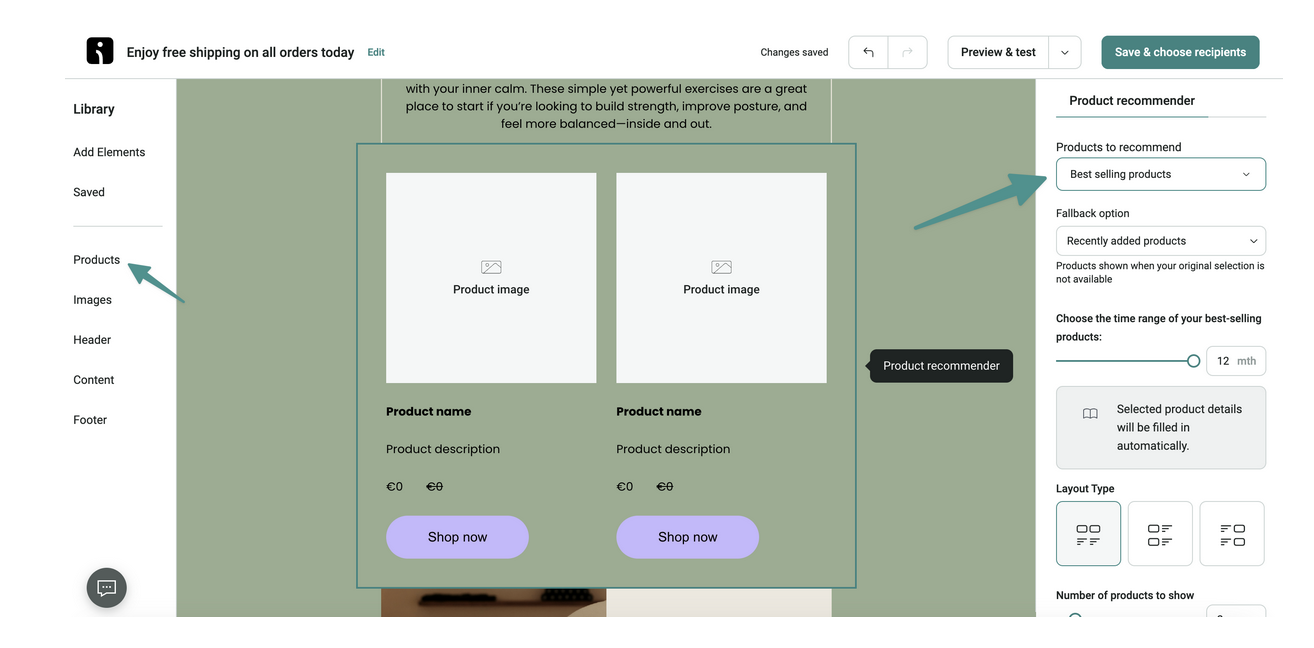Click Save & choose recipients
This screenshot has width=1314, height=648.
click(x=1180, y=51)
